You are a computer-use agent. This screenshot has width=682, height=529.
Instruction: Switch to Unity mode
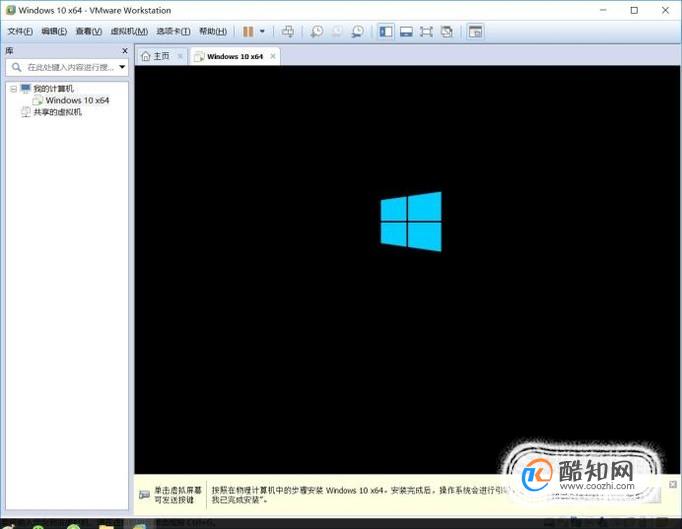point(447,32)
